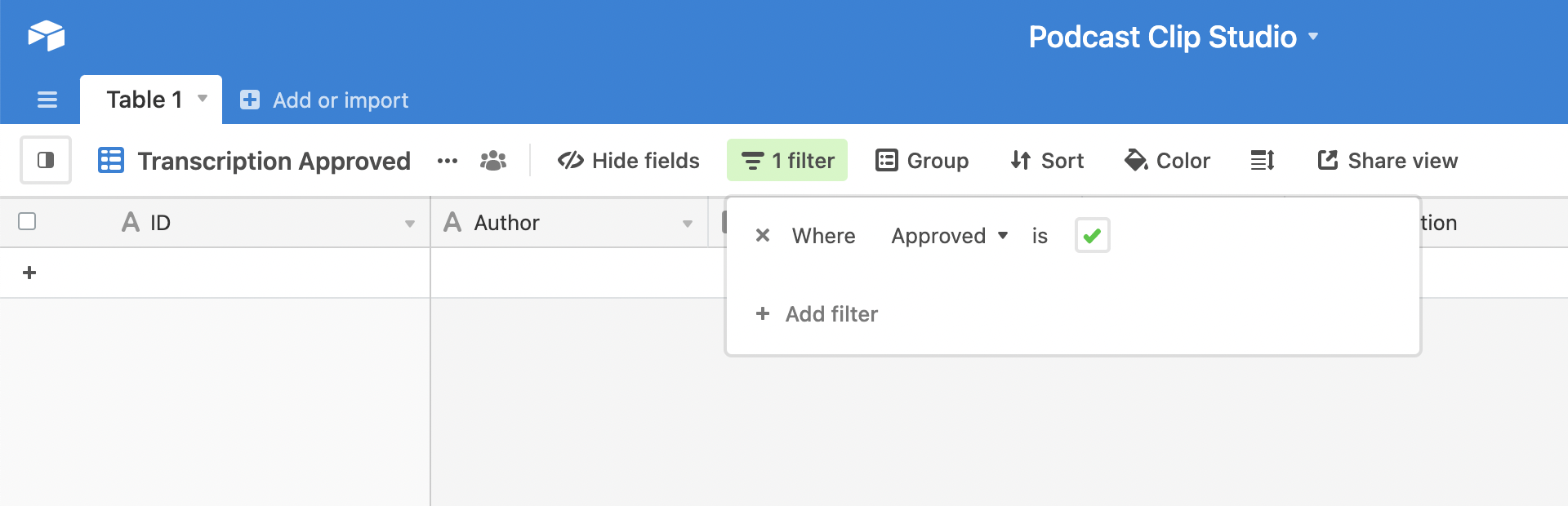Open the Color records option

tap(1167, 161)
